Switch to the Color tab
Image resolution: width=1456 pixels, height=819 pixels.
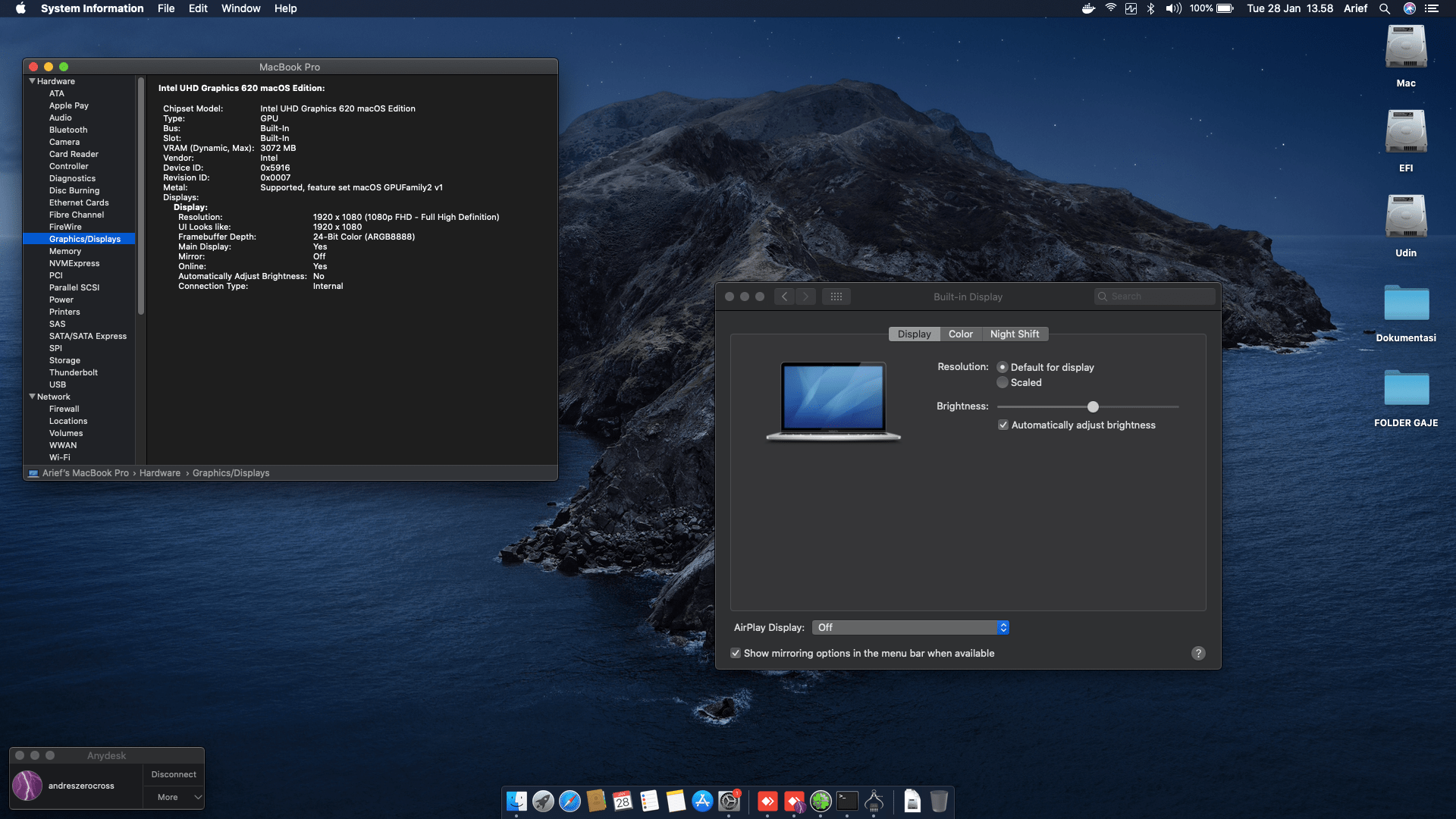[960, 334]
